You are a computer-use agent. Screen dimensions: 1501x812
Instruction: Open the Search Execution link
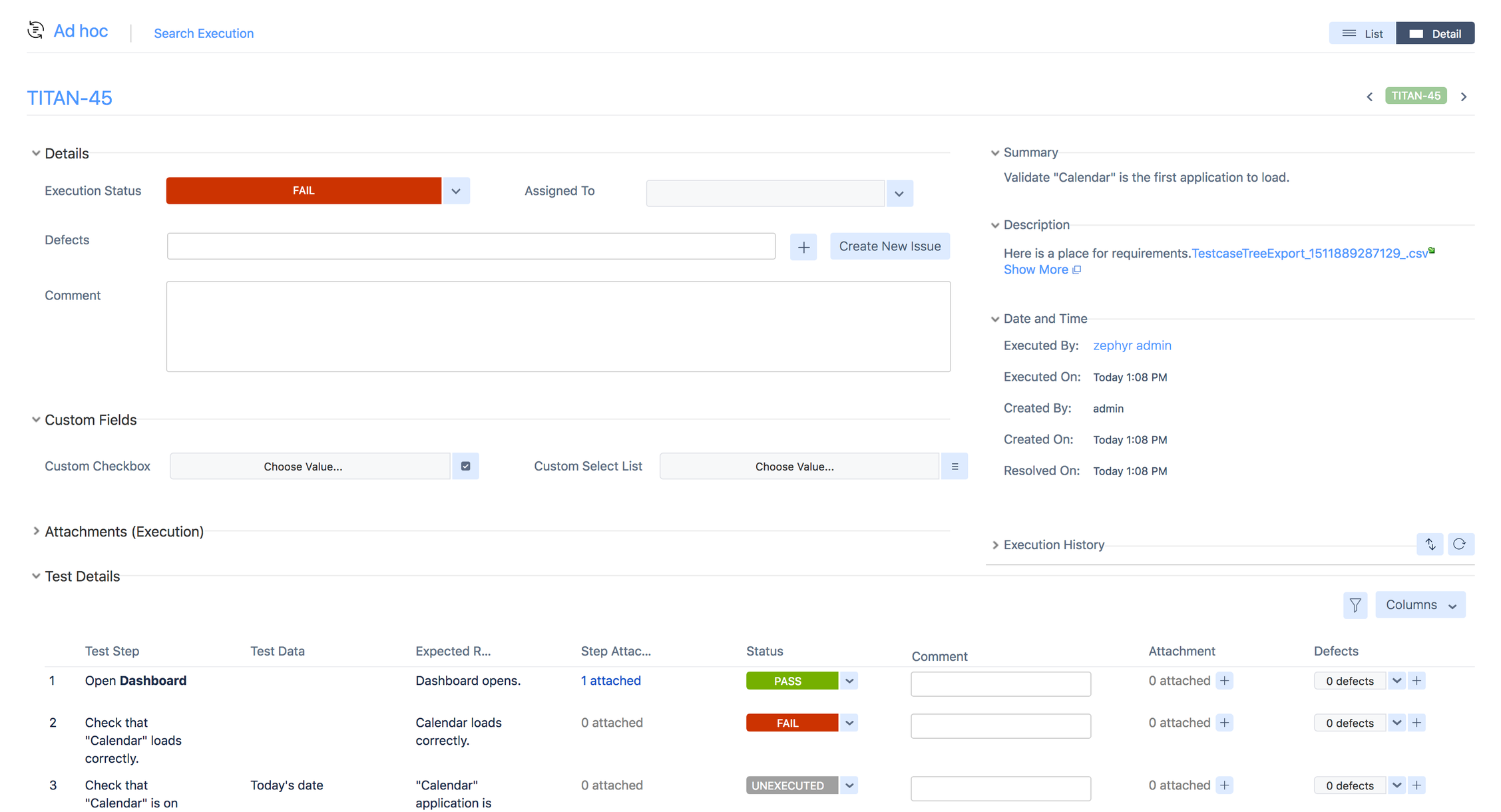point(204,33)
